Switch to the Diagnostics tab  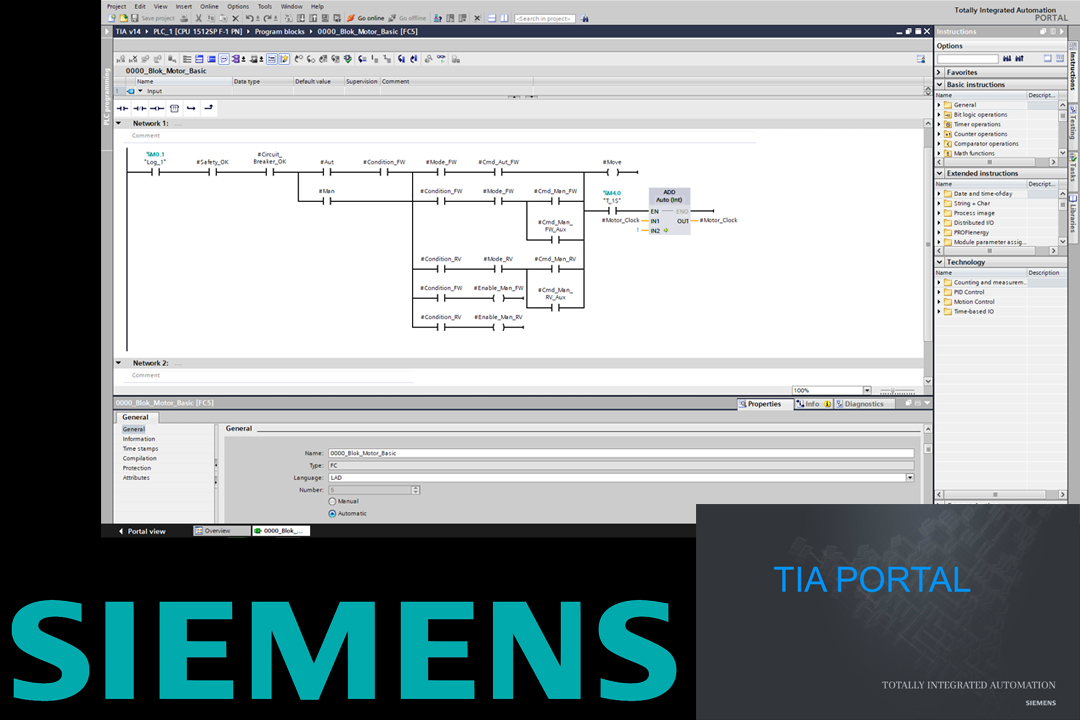864,404
